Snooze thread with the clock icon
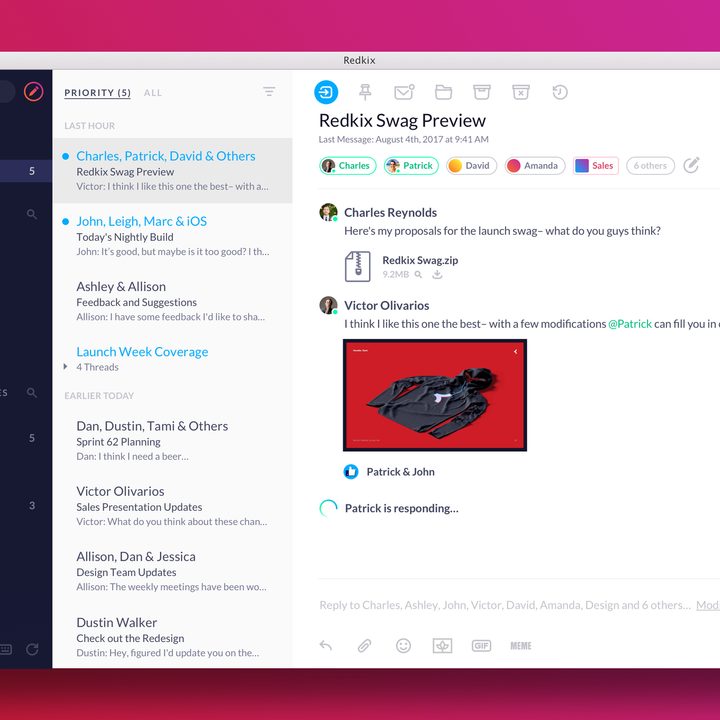The width and height of the screenshot is (720, 720). point(560,92)
